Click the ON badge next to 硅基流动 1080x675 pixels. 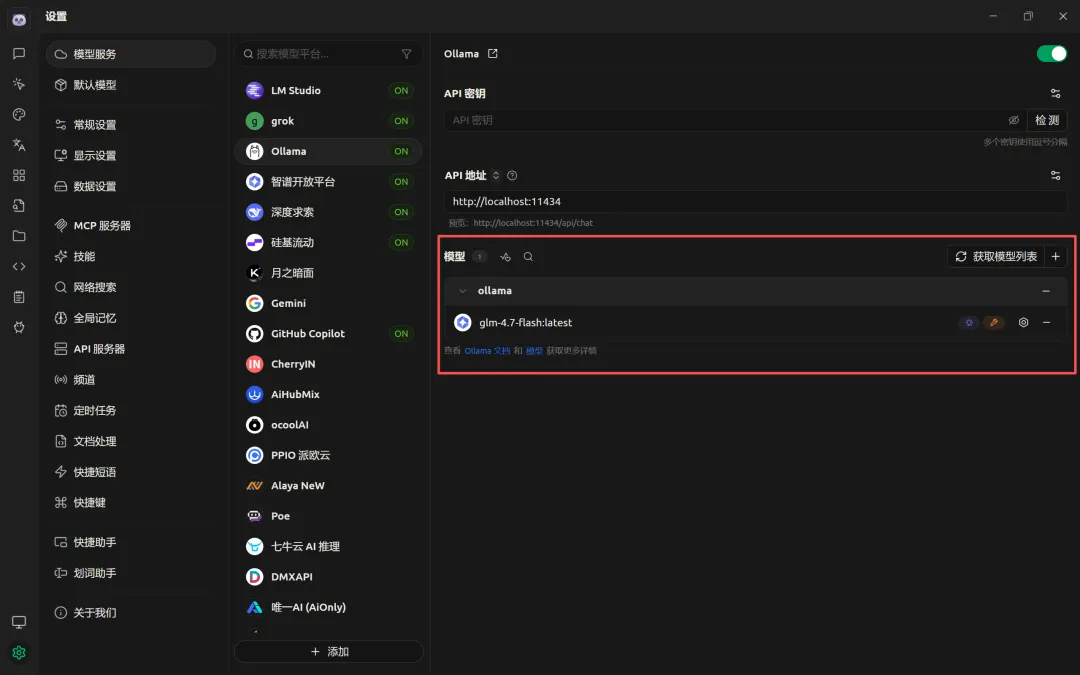point(401,242)
